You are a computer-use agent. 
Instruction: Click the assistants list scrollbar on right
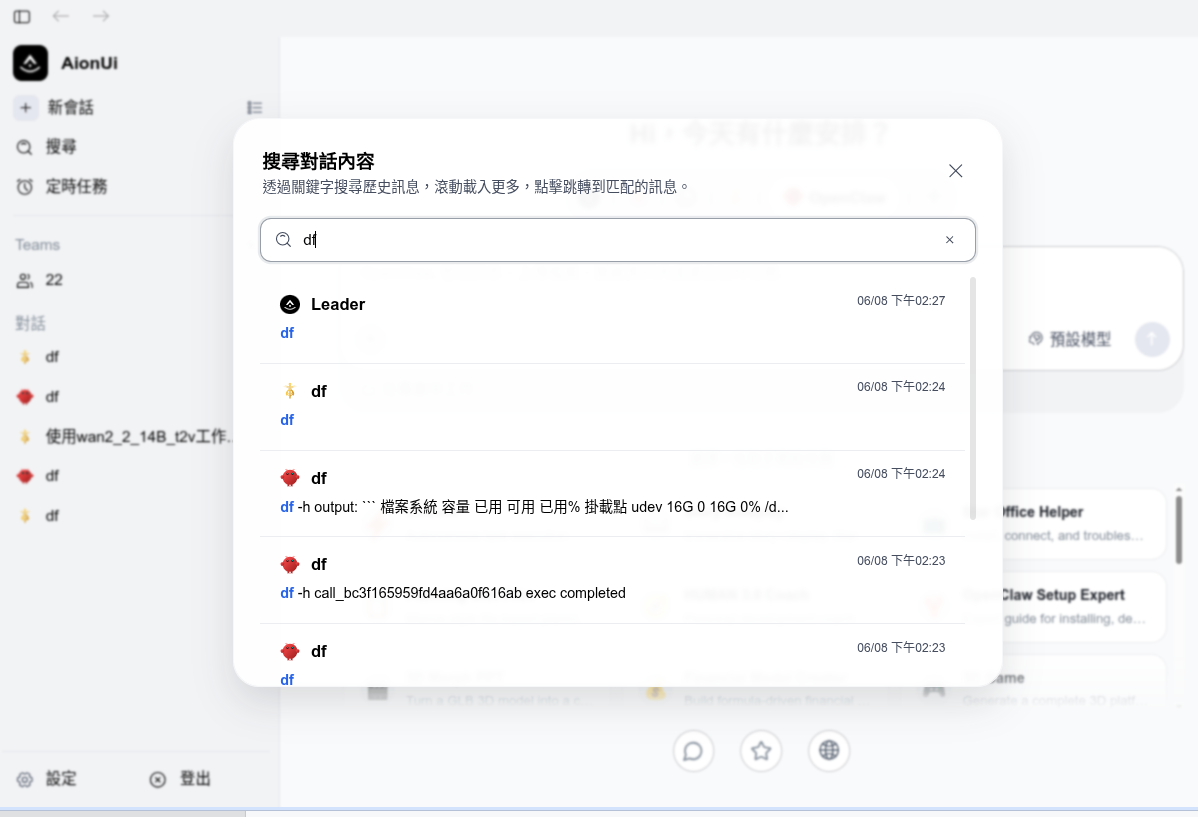(x=1179, y=530)
